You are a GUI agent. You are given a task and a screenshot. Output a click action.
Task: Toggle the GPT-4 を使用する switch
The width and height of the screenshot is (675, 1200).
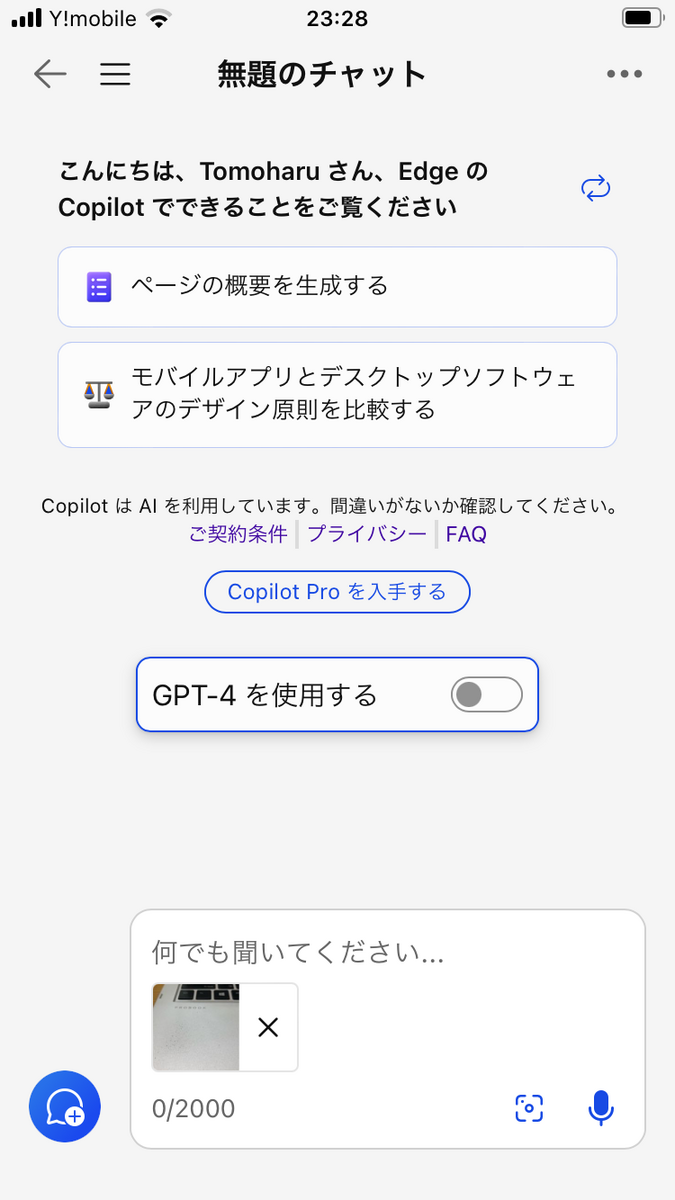click(x=487, y=694)
